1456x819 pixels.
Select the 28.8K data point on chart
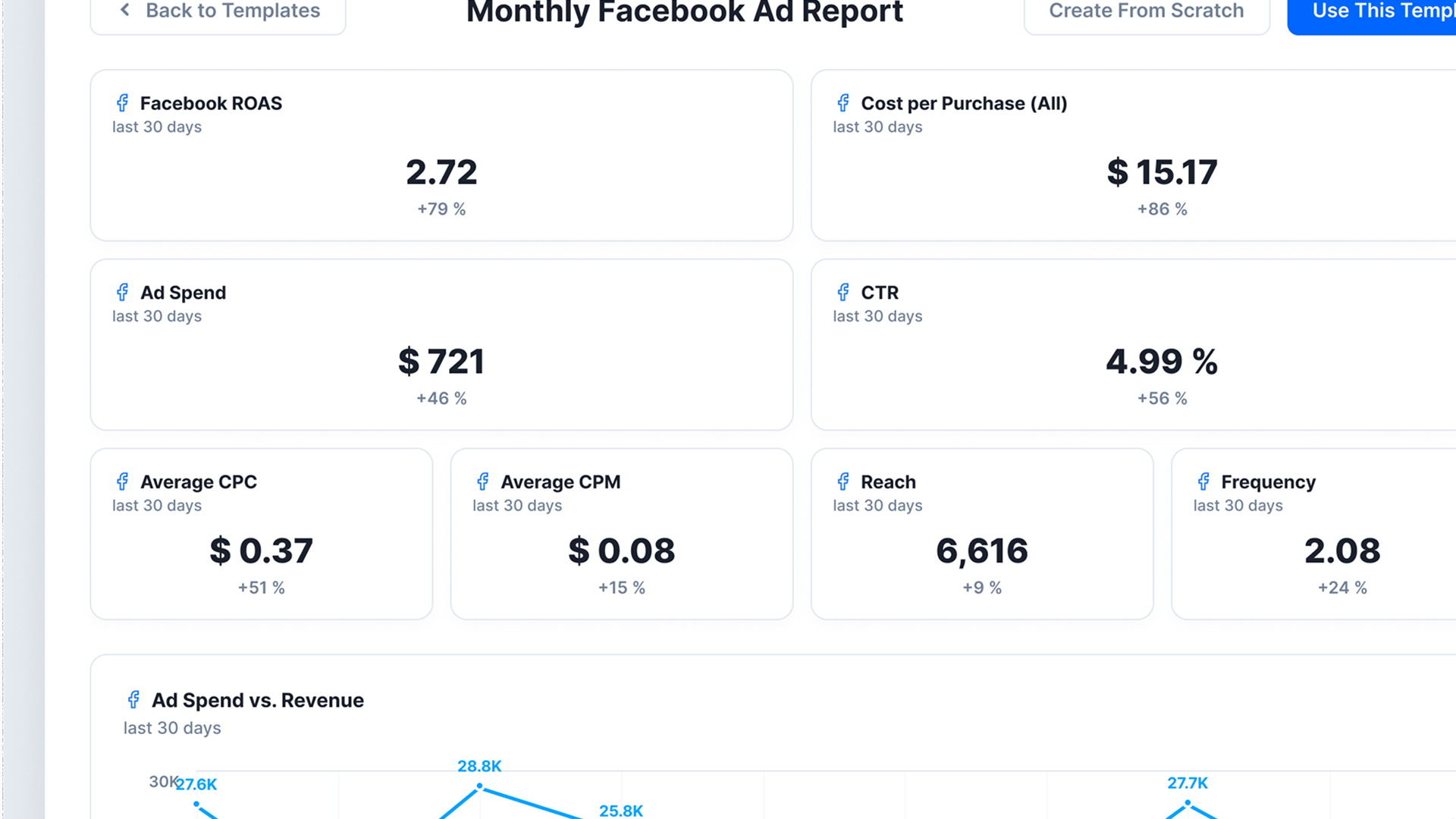tap(479, 786)
